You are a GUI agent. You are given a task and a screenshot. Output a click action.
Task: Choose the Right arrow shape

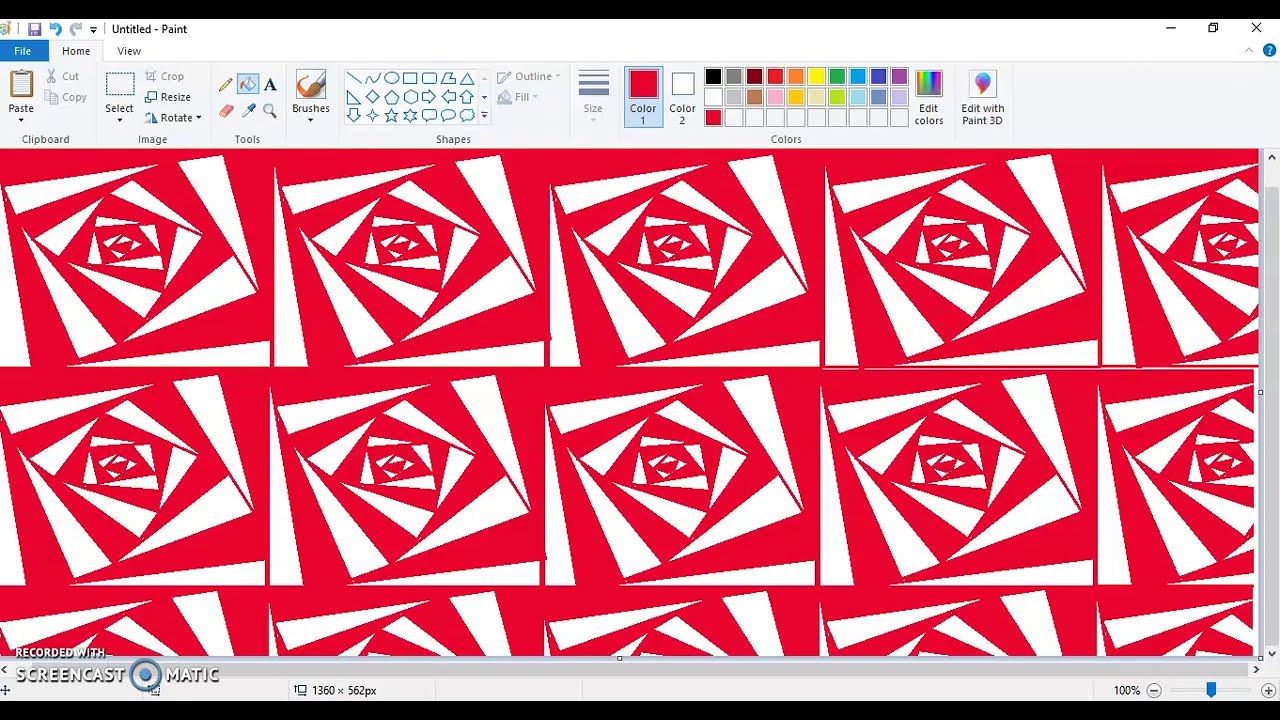tap(429, 97)
